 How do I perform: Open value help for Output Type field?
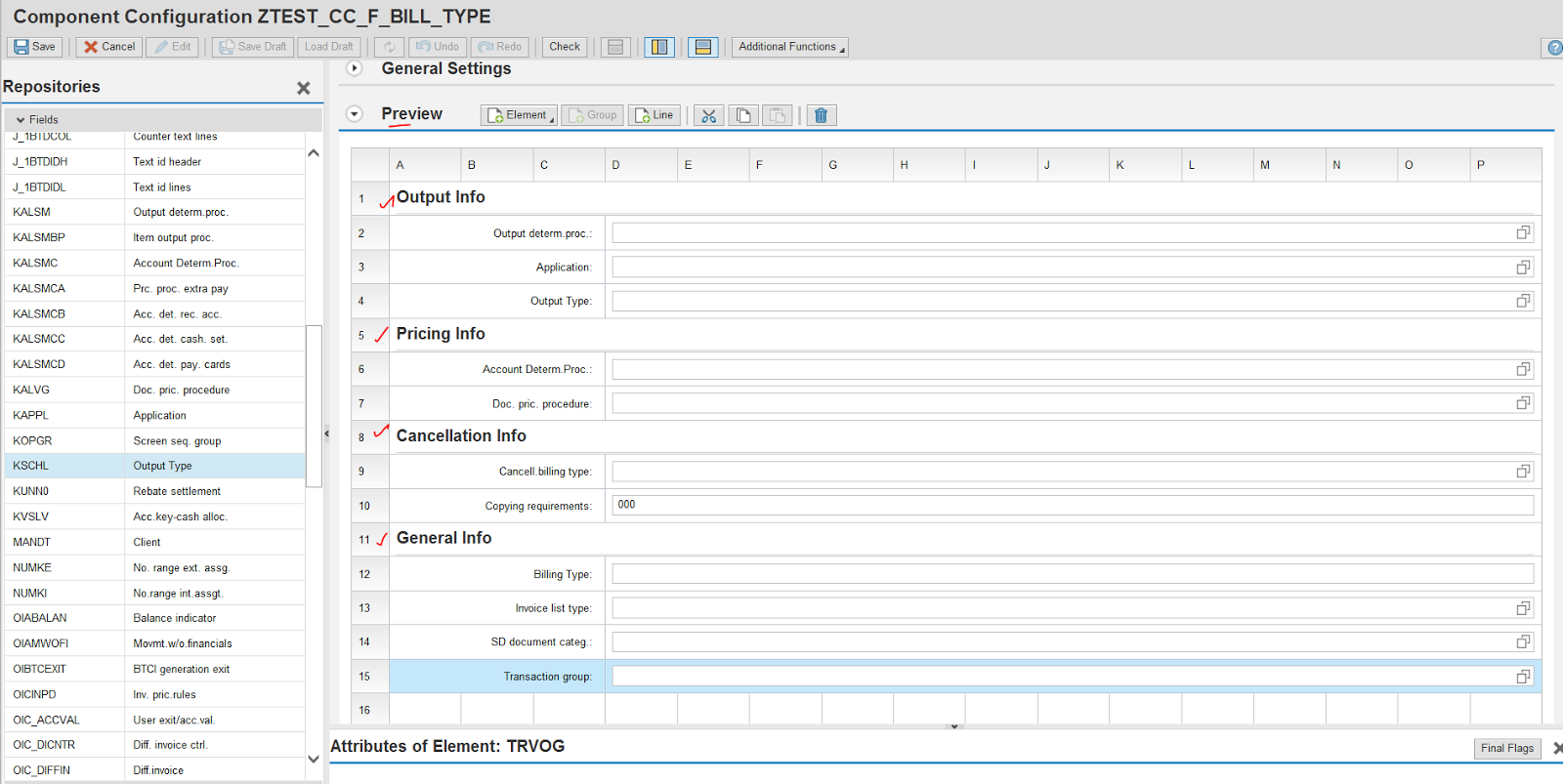1523,301
